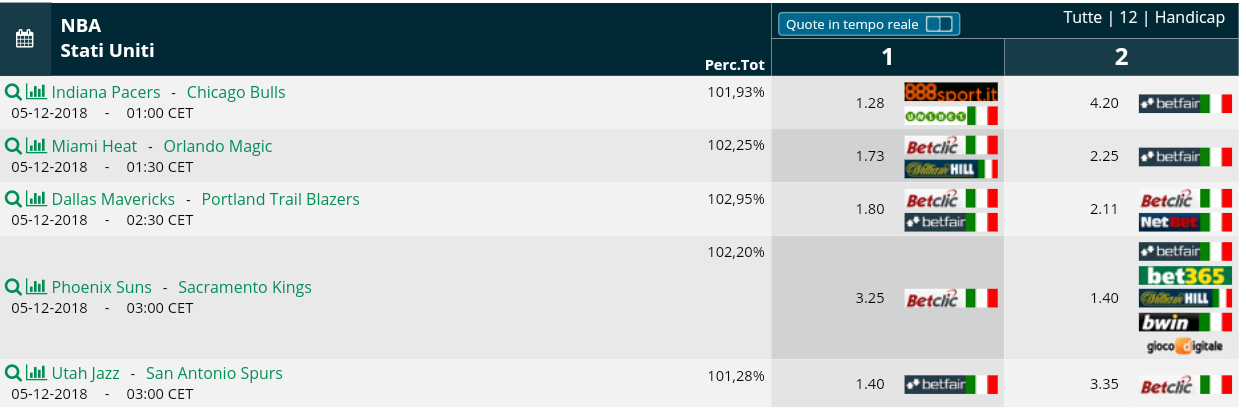Viewport: 1246px width, 409px height.
Task: Switch to the 12 odds tab
Action: [x=1128, y=18]
